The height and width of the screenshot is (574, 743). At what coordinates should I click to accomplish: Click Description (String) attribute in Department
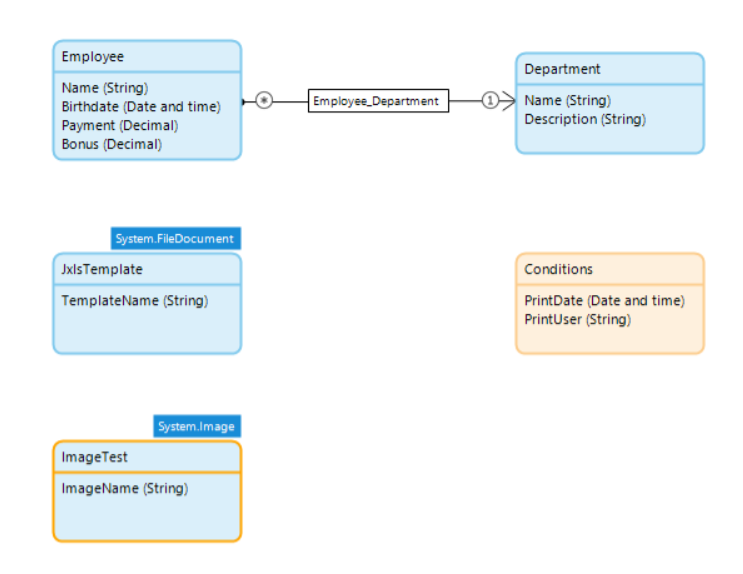585,119
